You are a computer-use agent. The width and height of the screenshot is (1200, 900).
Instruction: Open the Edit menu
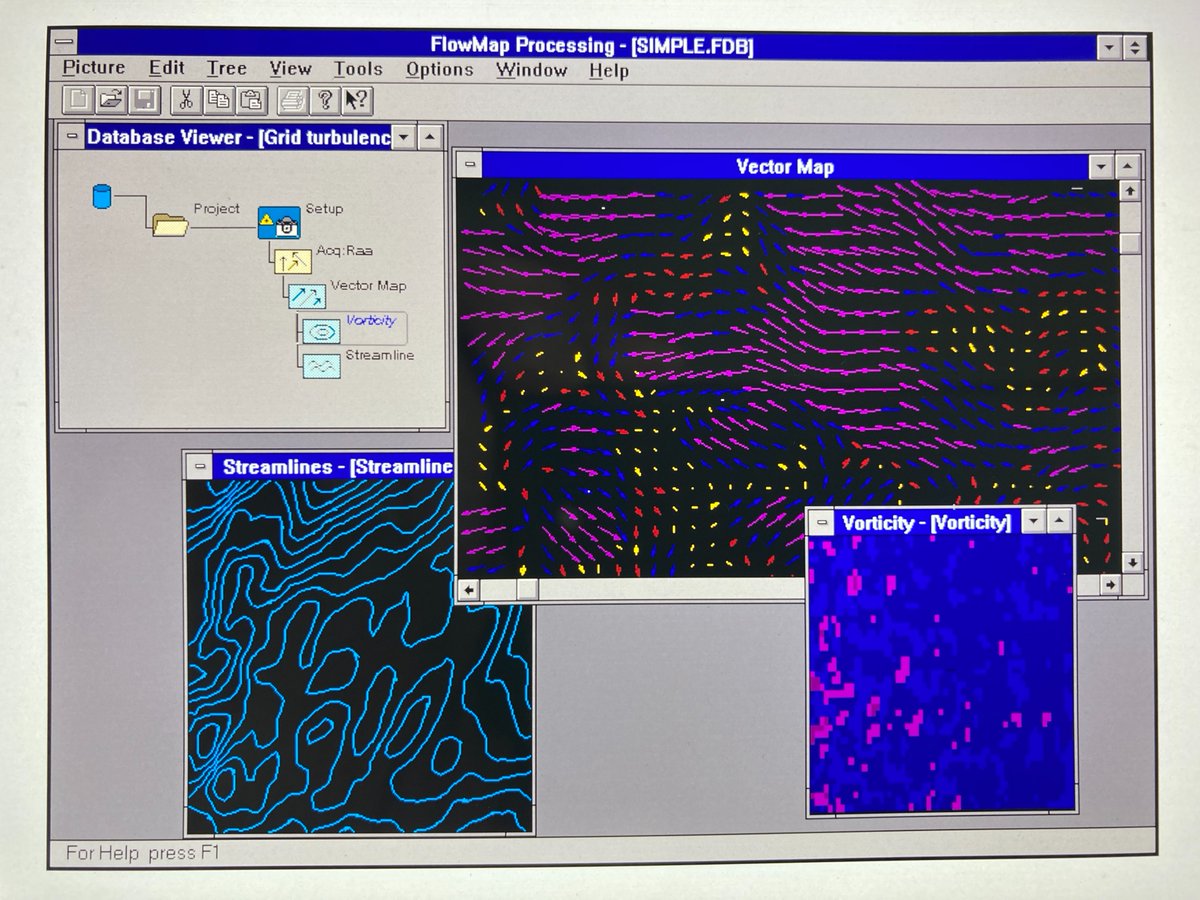(x=167, y=68)
